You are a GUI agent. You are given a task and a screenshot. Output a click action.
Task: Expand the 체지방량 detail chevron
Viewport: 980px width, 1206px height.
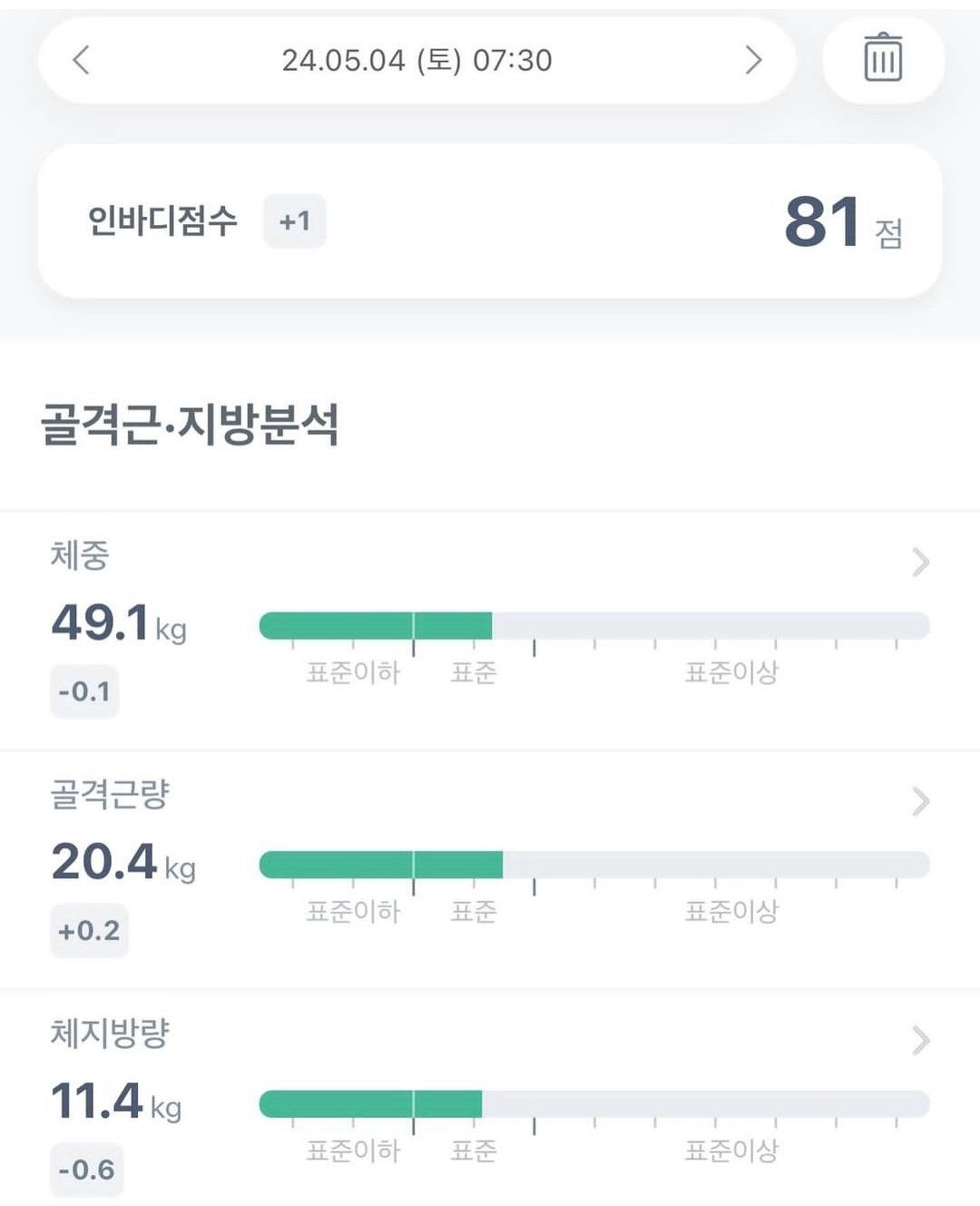pyautogui.click(x=920, y=1040)
